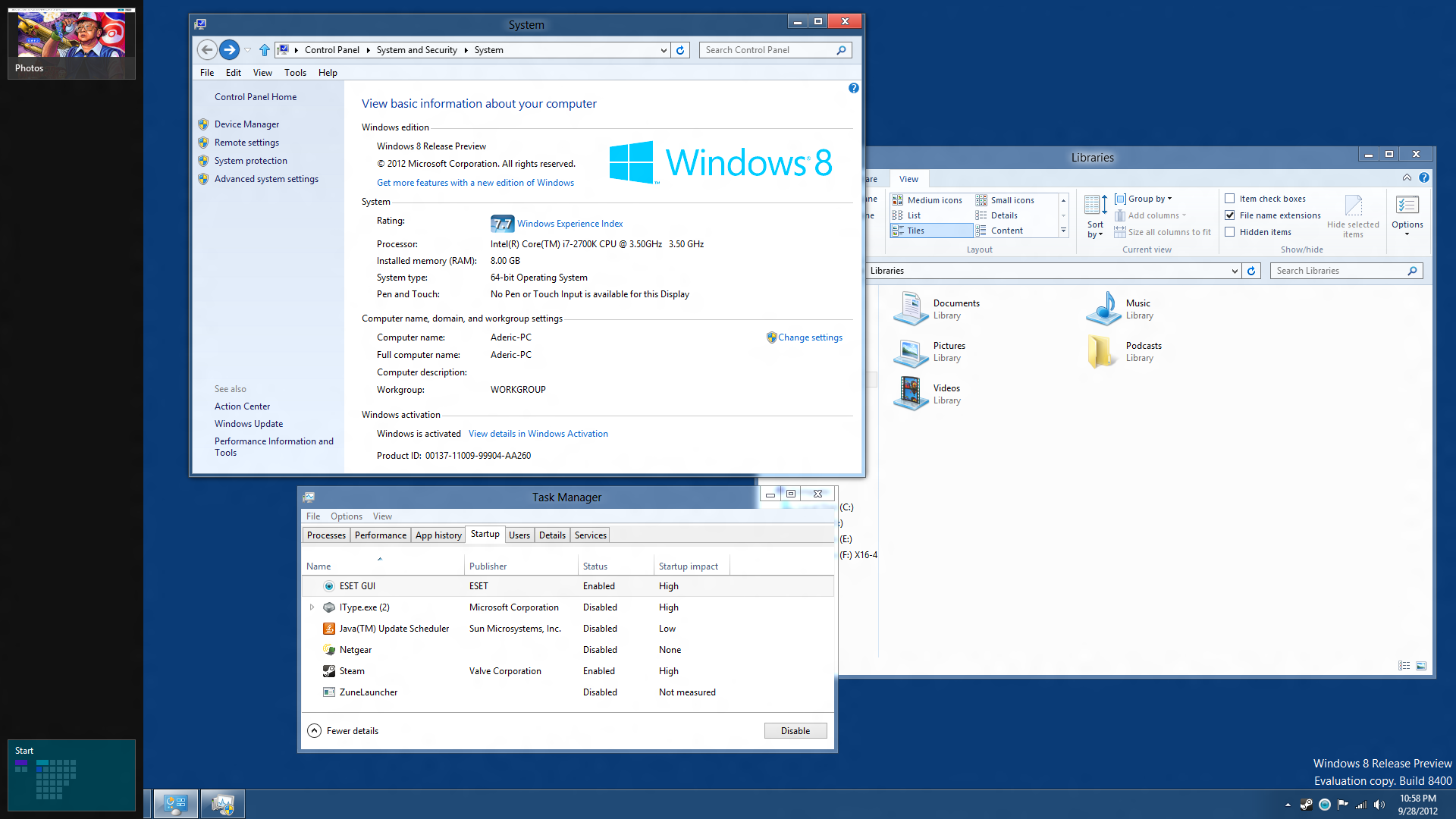This screenshot has width=1456, height=819.
Task: Click the 7.7 Windows Experience rating badge
Action: pyautogui.click(x=502, y=224)
